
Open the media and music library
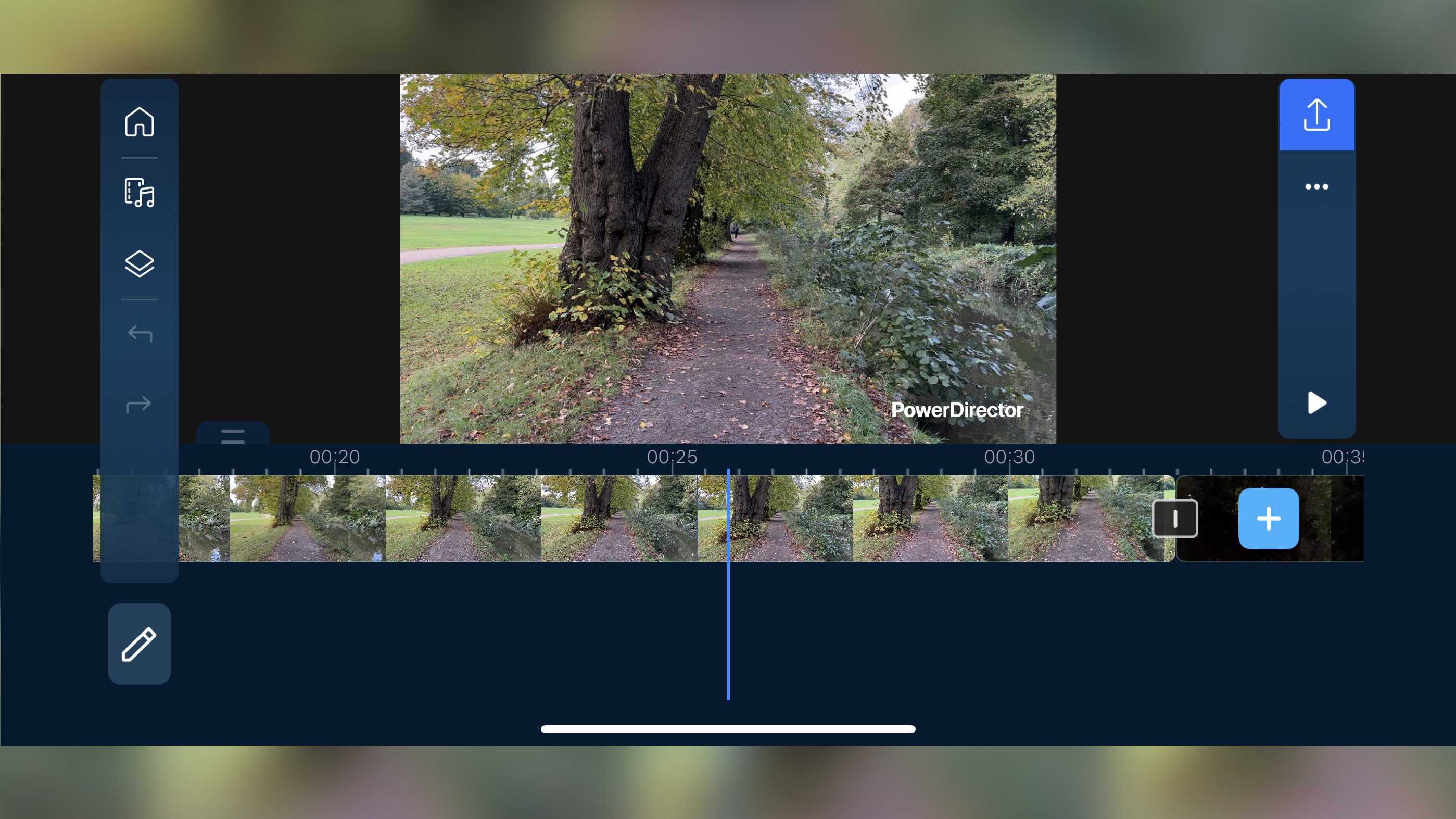point(139,193)
